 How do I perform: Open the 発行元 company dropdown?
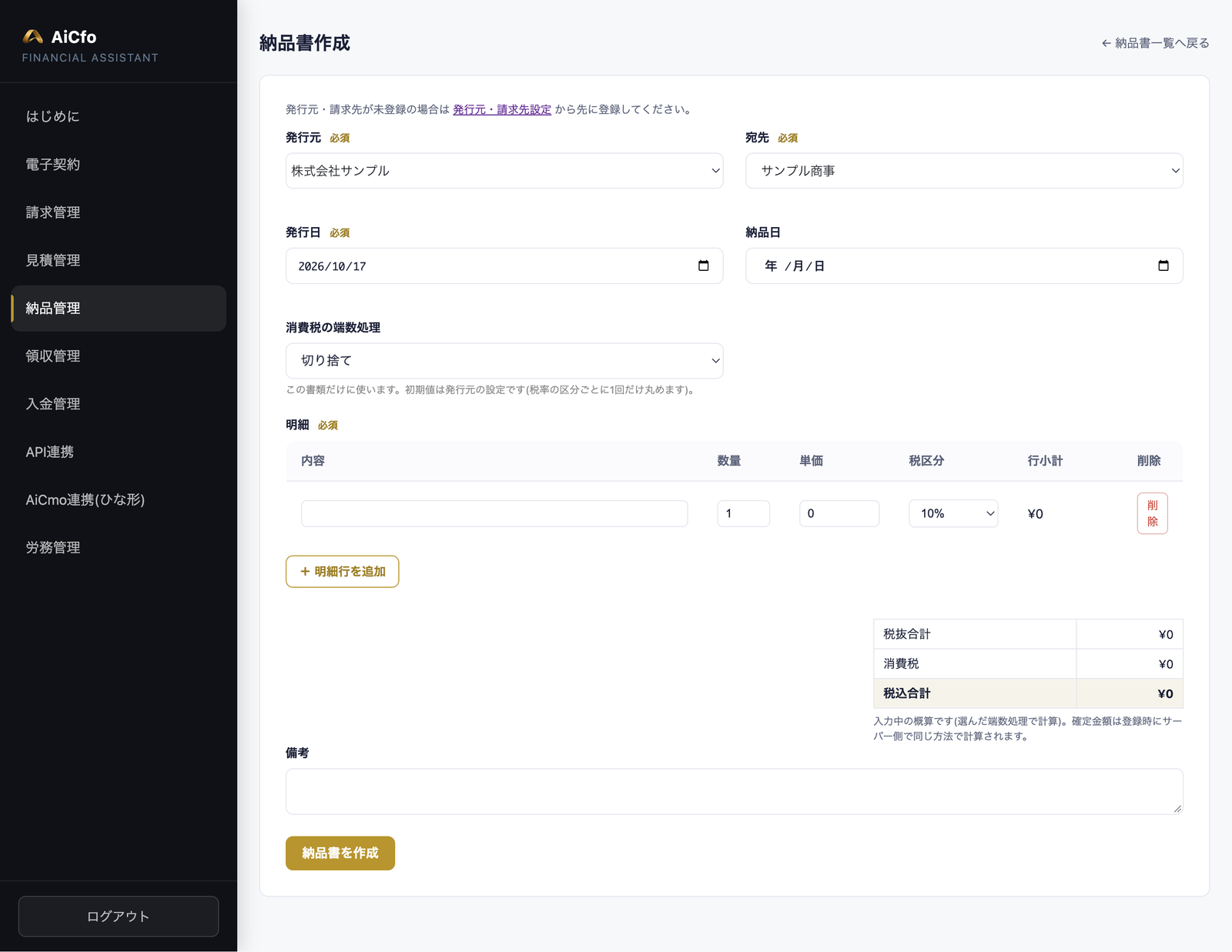click(x=504, y=171)
